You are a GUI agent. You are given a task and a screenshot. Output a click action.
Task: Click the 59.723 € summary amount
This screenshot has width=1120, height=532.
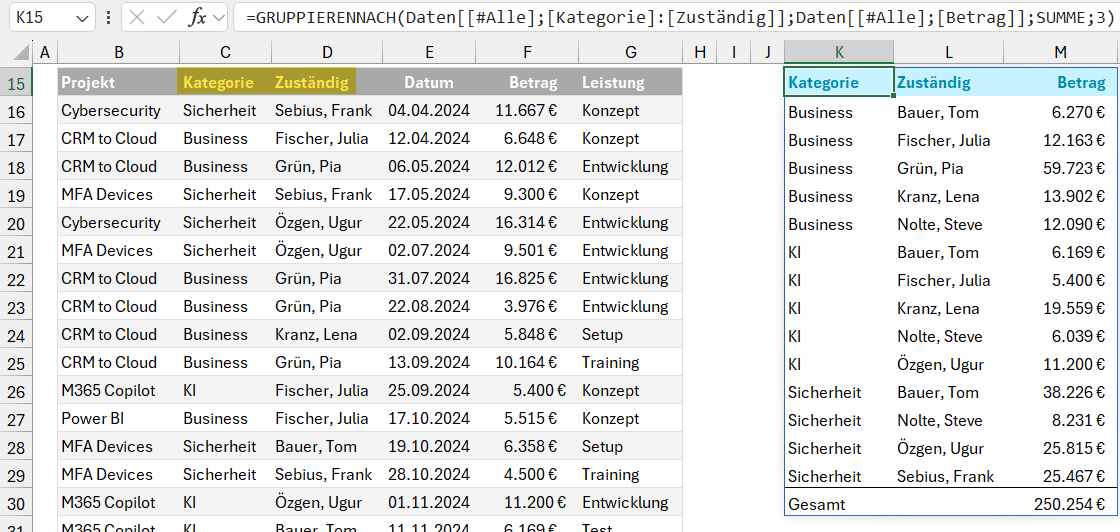pos(1061,169)
